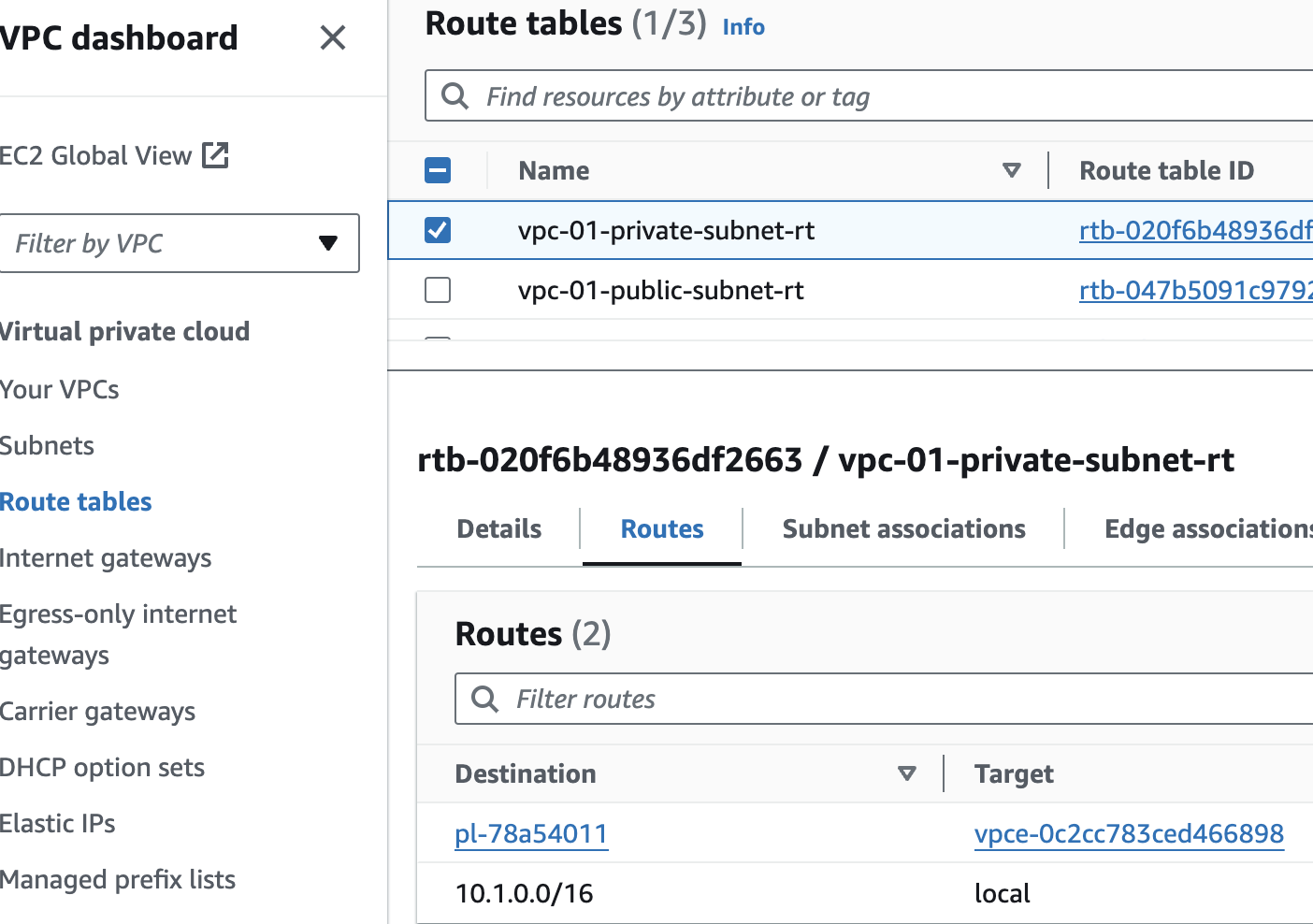Close the VPC dashboard sidebar

click(x=333, y=38)
